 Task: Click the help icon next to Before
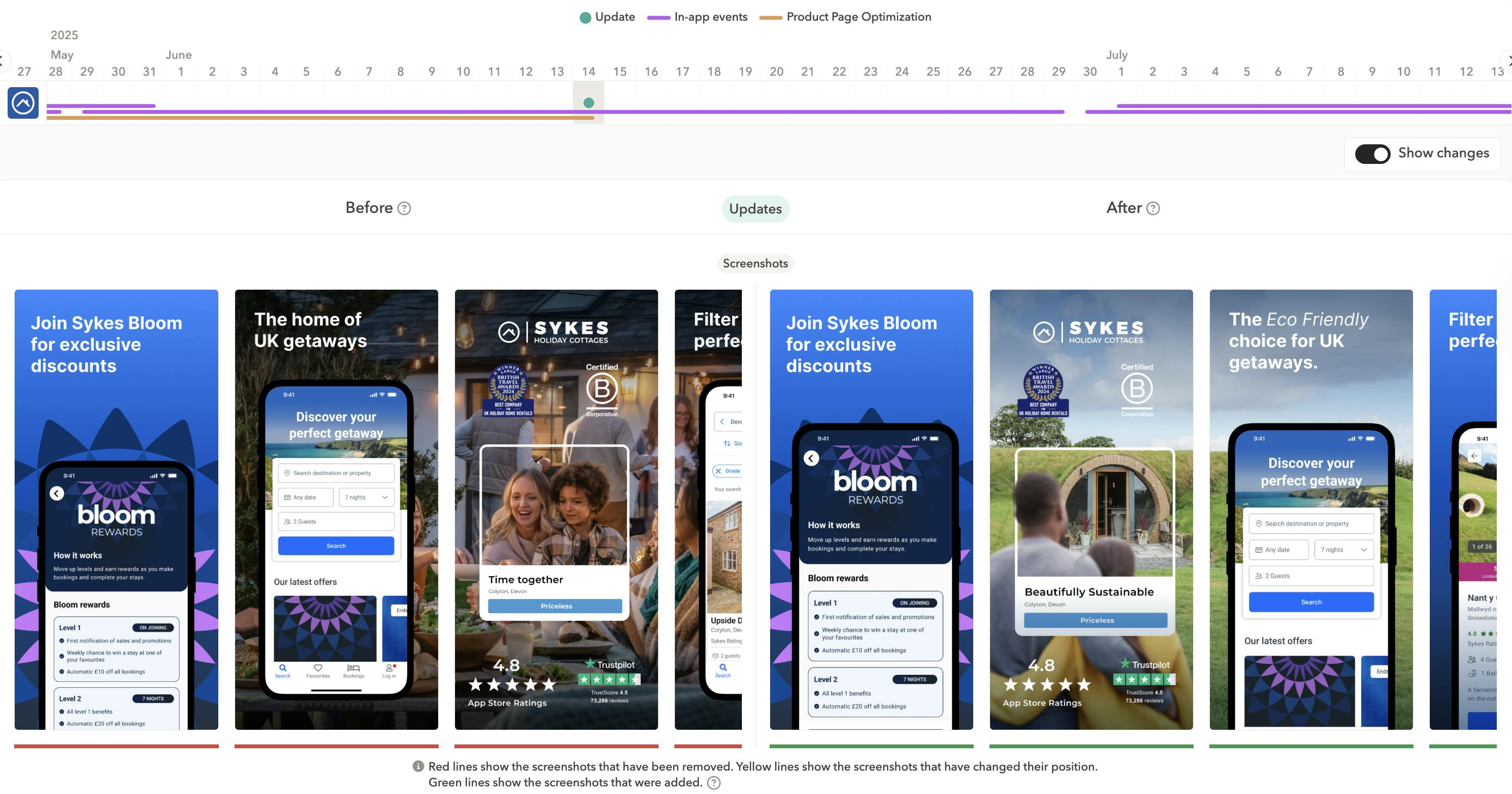click(x=405, y=208)
